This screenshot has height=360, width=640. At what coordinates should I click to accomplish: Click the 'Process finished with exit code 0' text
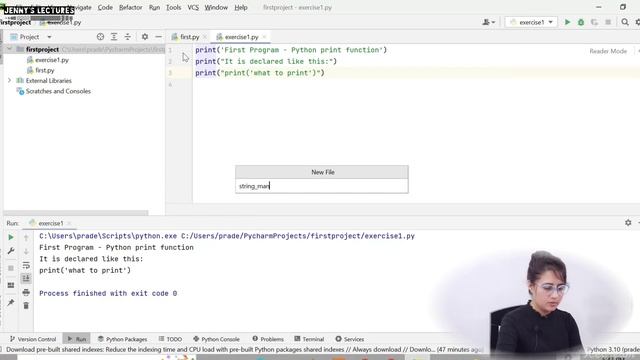point(108,293)
